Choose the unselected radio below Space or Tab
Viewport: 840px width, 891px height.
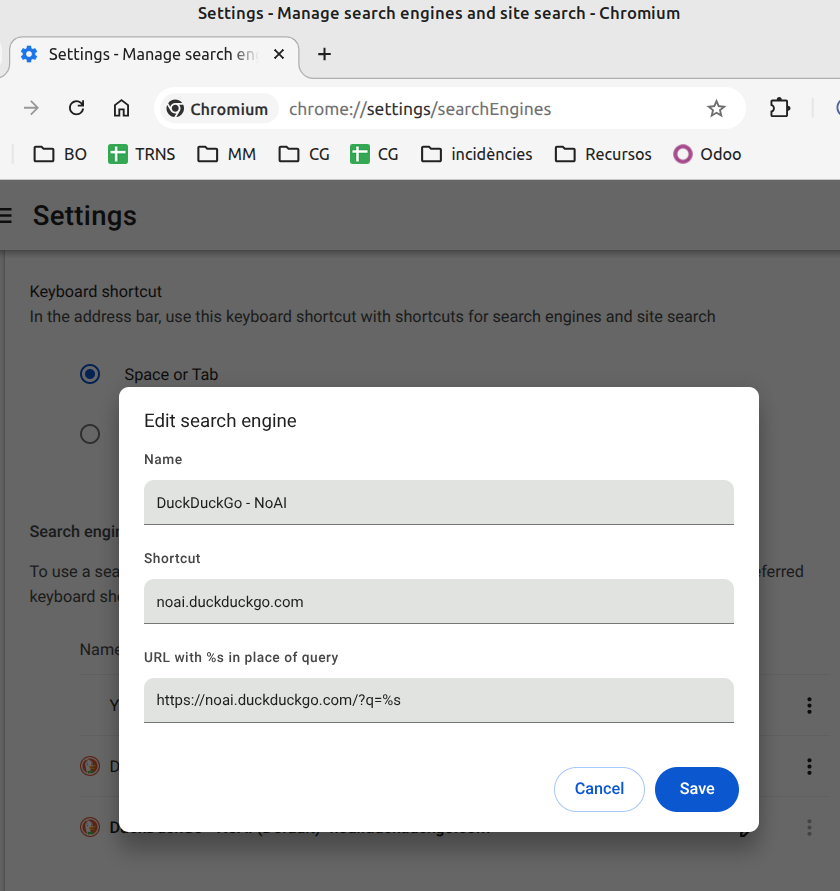click(90, 434)
